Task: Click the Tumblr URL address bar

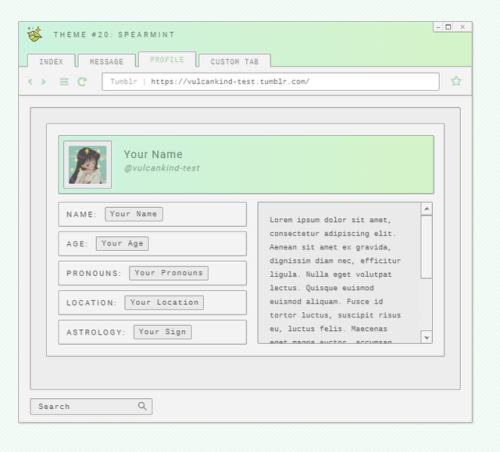Action: point(271,82)
